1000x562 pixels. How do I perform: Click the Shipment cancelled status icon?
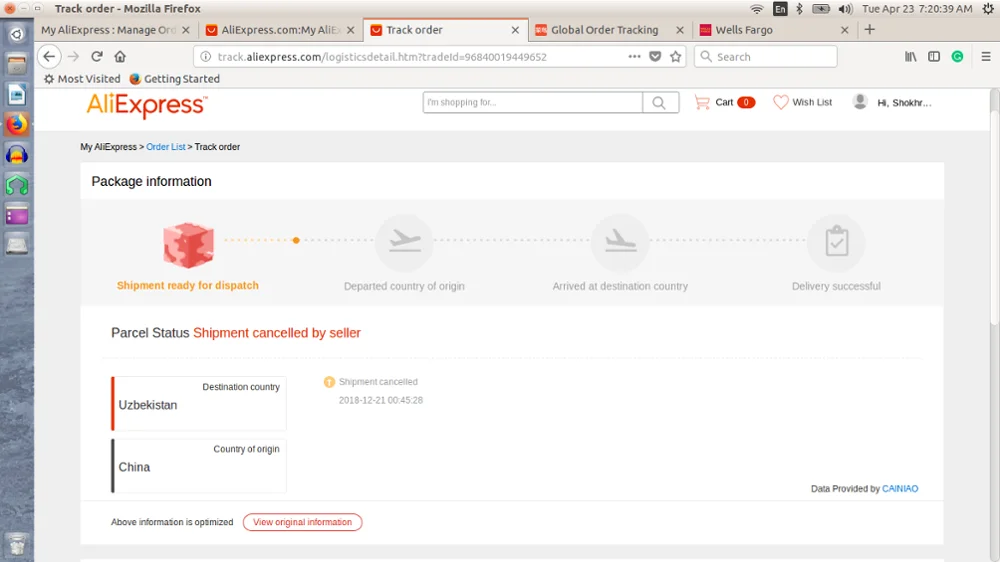(329, 382)
